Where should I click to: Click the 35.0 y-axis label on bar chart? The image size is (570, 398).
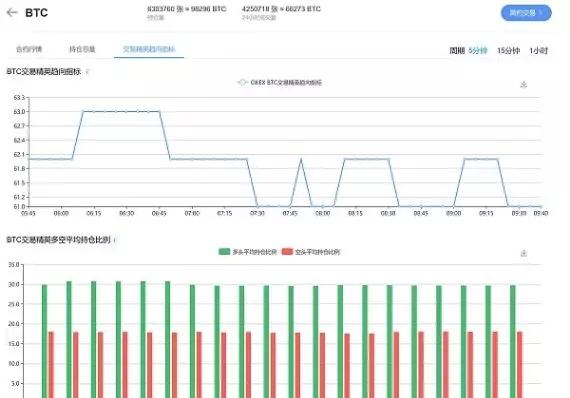click(14, 265)
